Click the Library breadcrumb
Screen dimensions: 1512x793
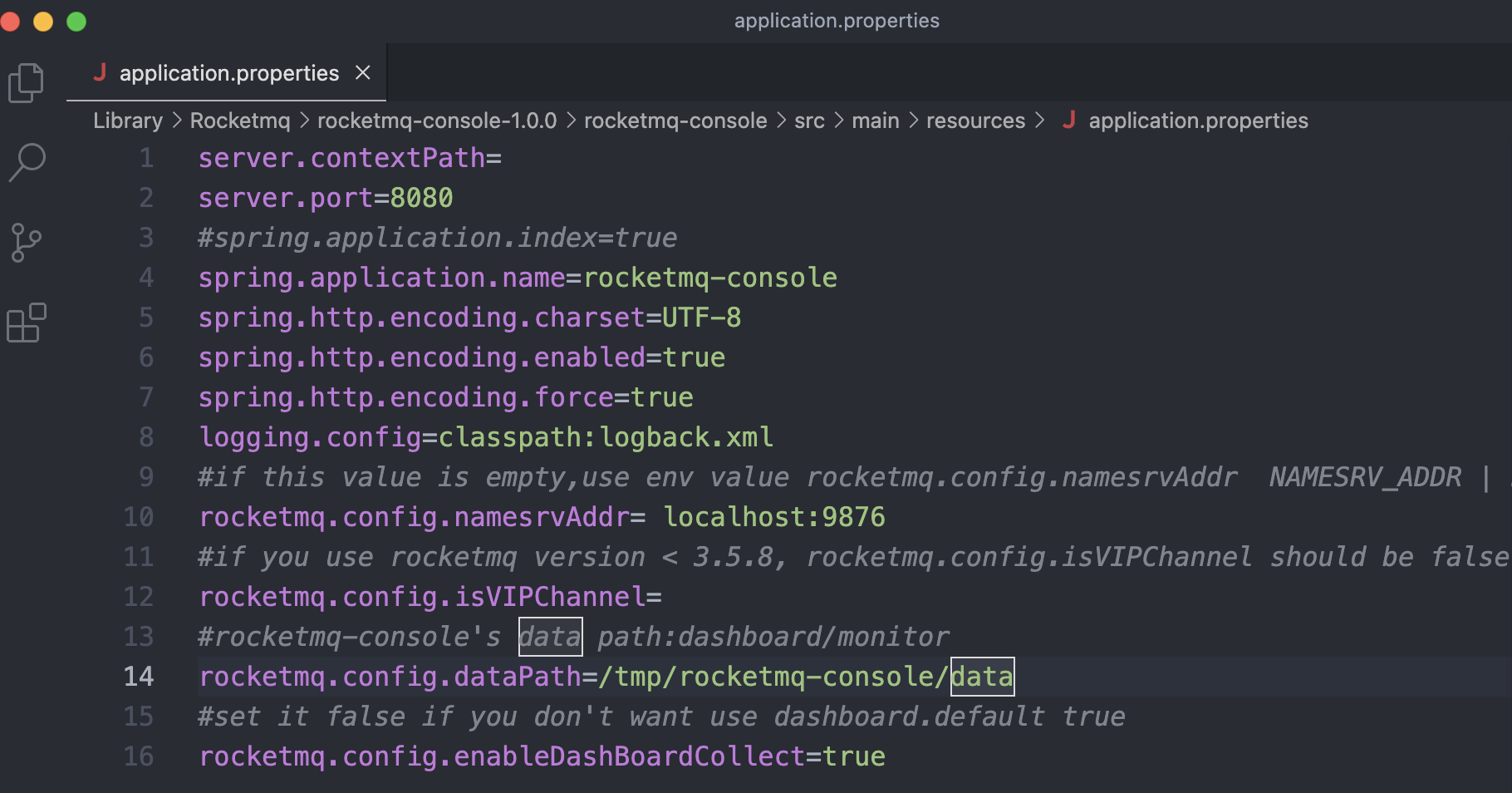tap(128, 121)
